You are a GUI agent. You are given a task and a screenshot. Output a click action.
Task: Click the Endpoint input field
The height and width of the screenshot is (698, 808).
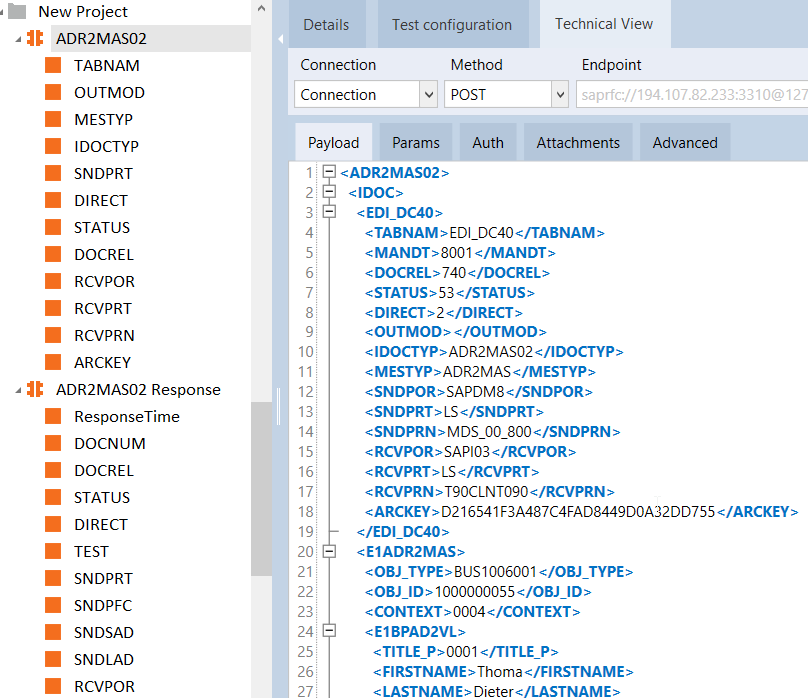[690, 95]
